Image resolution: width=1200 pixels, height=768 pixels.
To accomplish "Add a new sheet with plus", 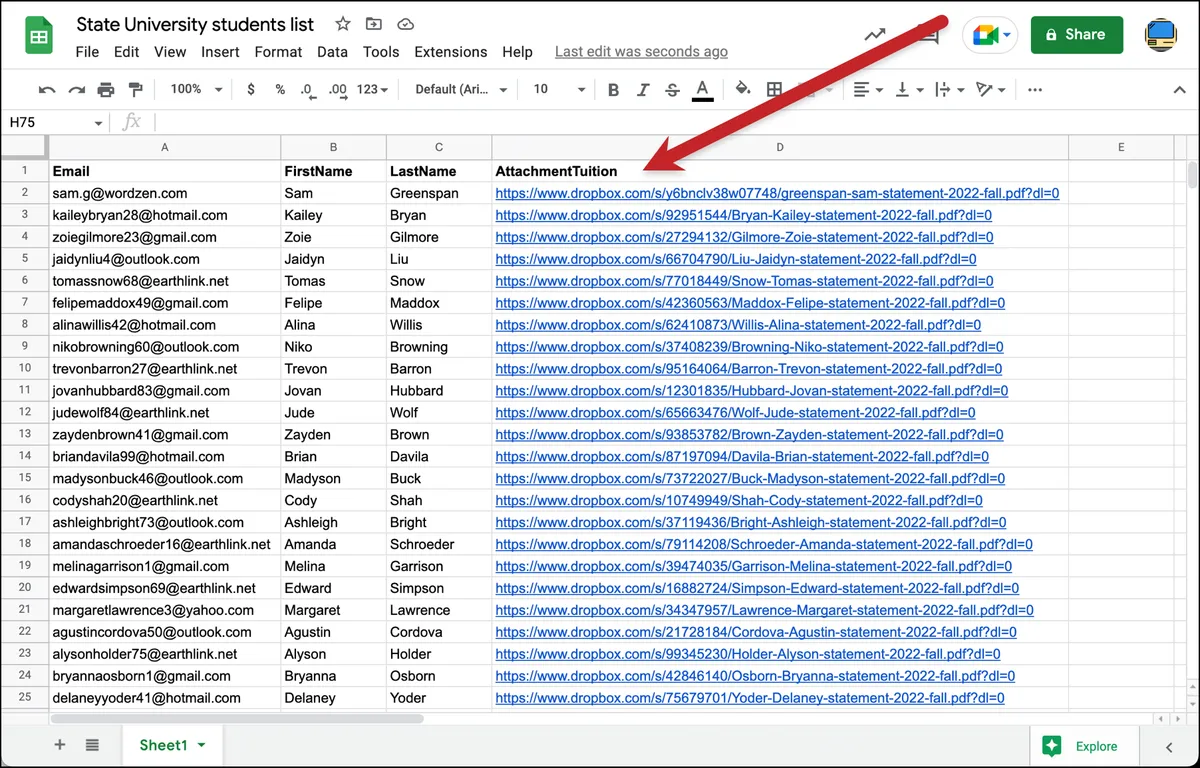I will (60, 745).
